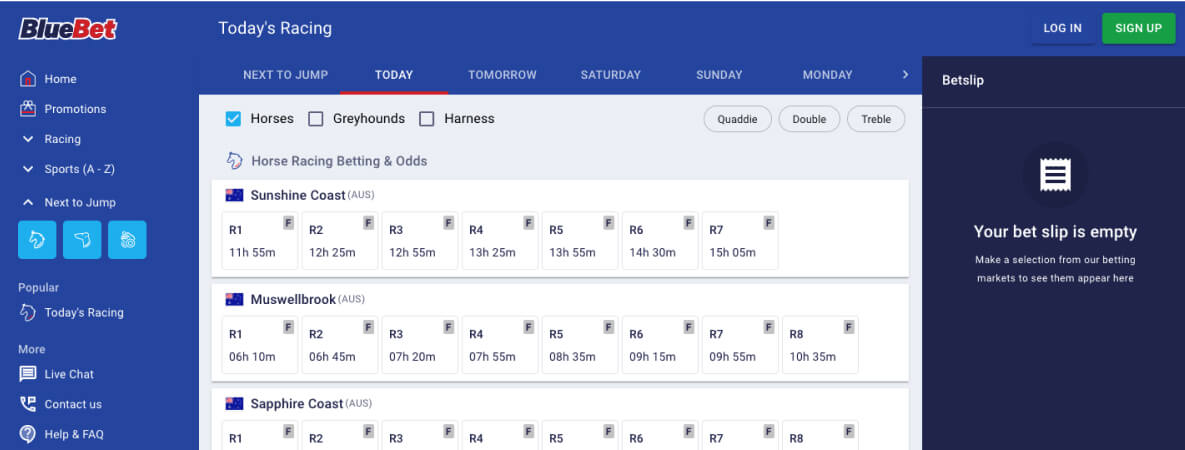Open Promotions gift icon link
Screen dimensions: 1185x450
(x=28, y=109)
